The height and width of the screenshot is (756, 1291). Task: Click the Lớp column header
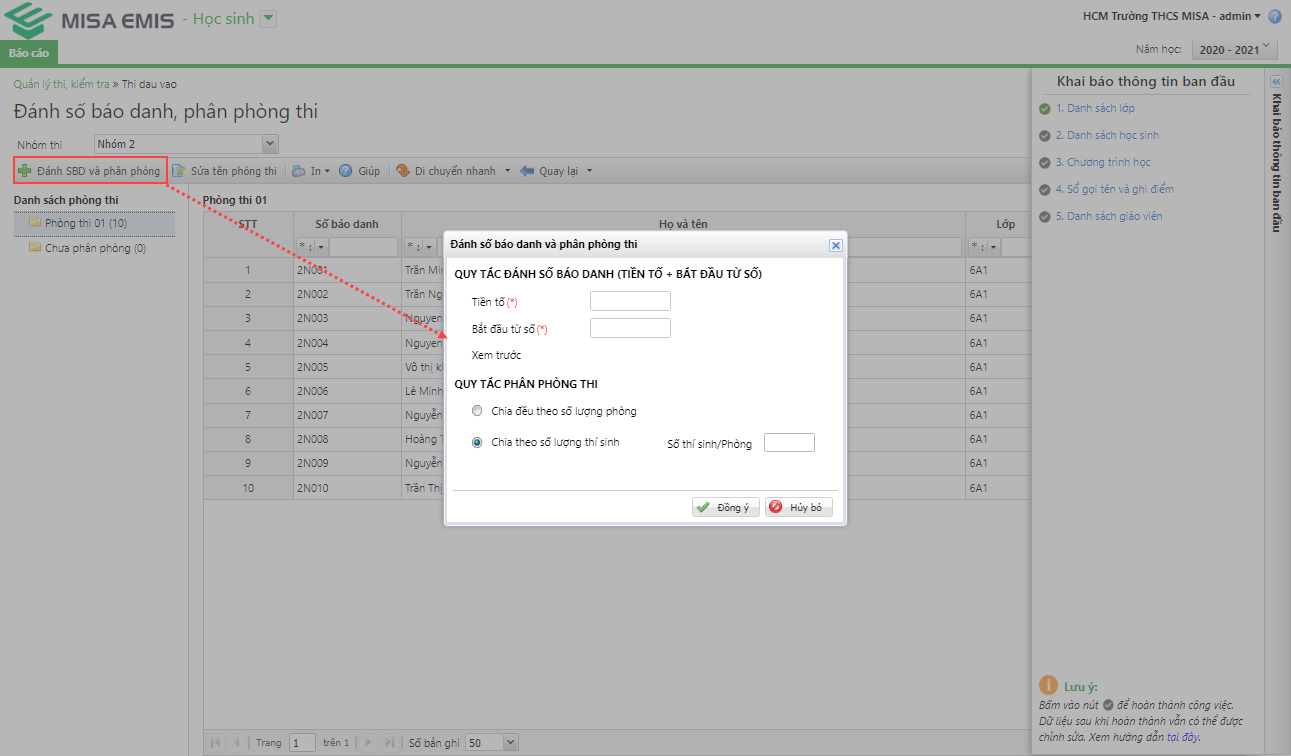click(x=1005, y=224)
